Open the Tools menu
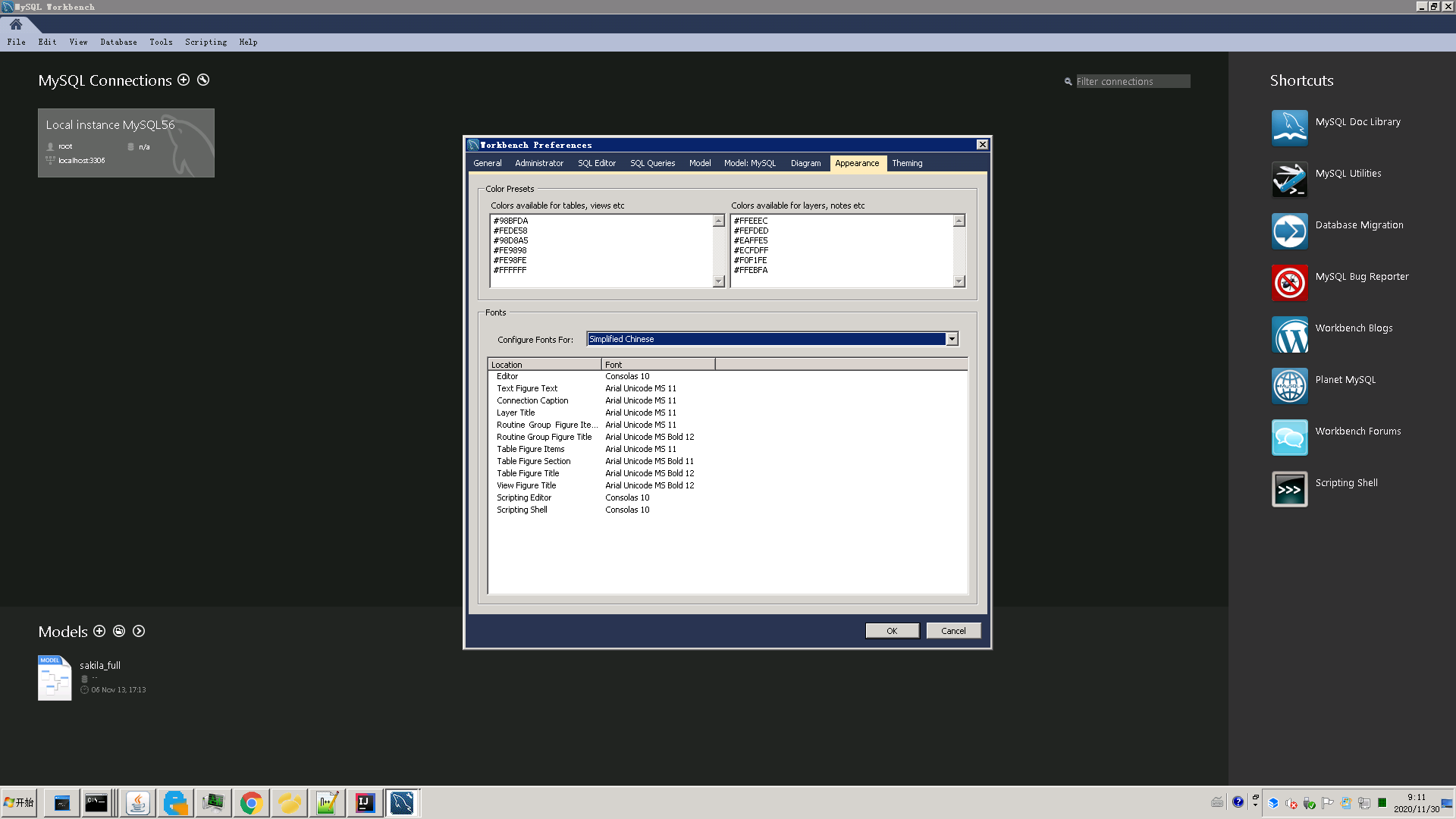 [161, 42]
